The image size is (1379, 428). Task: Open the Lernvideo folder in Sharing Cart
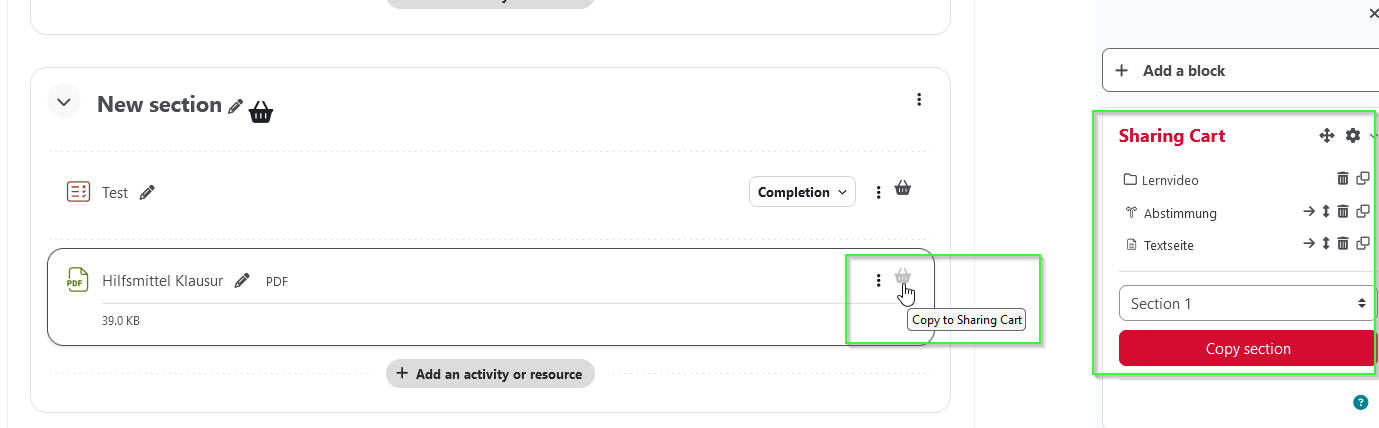(1169, 181)
